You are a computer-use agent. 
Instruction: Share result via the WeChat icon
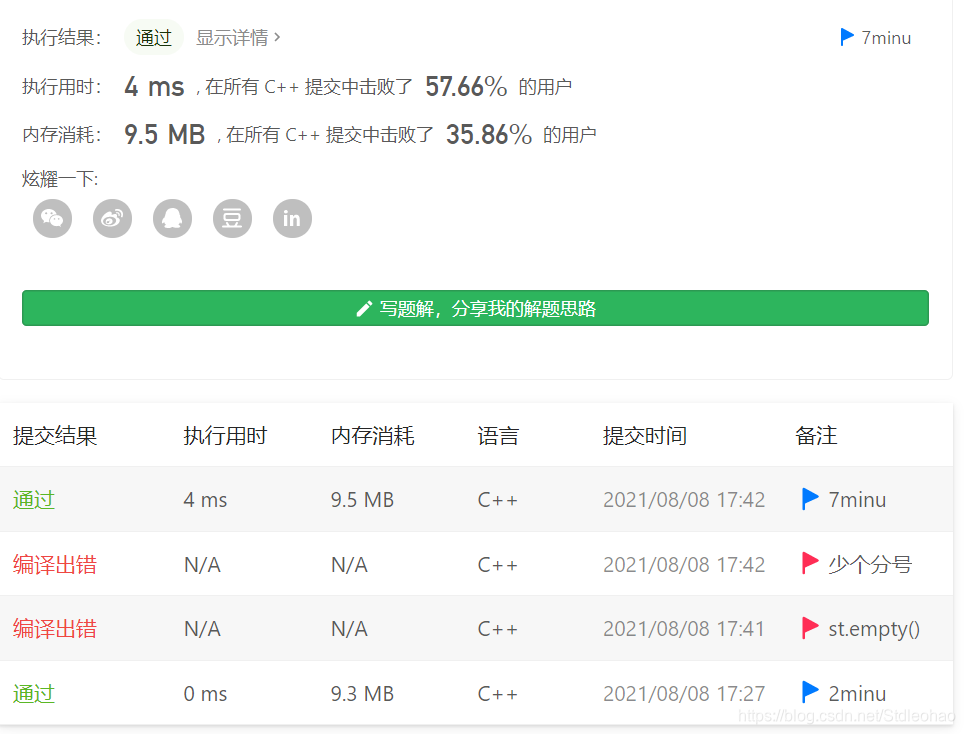(52, 218)
